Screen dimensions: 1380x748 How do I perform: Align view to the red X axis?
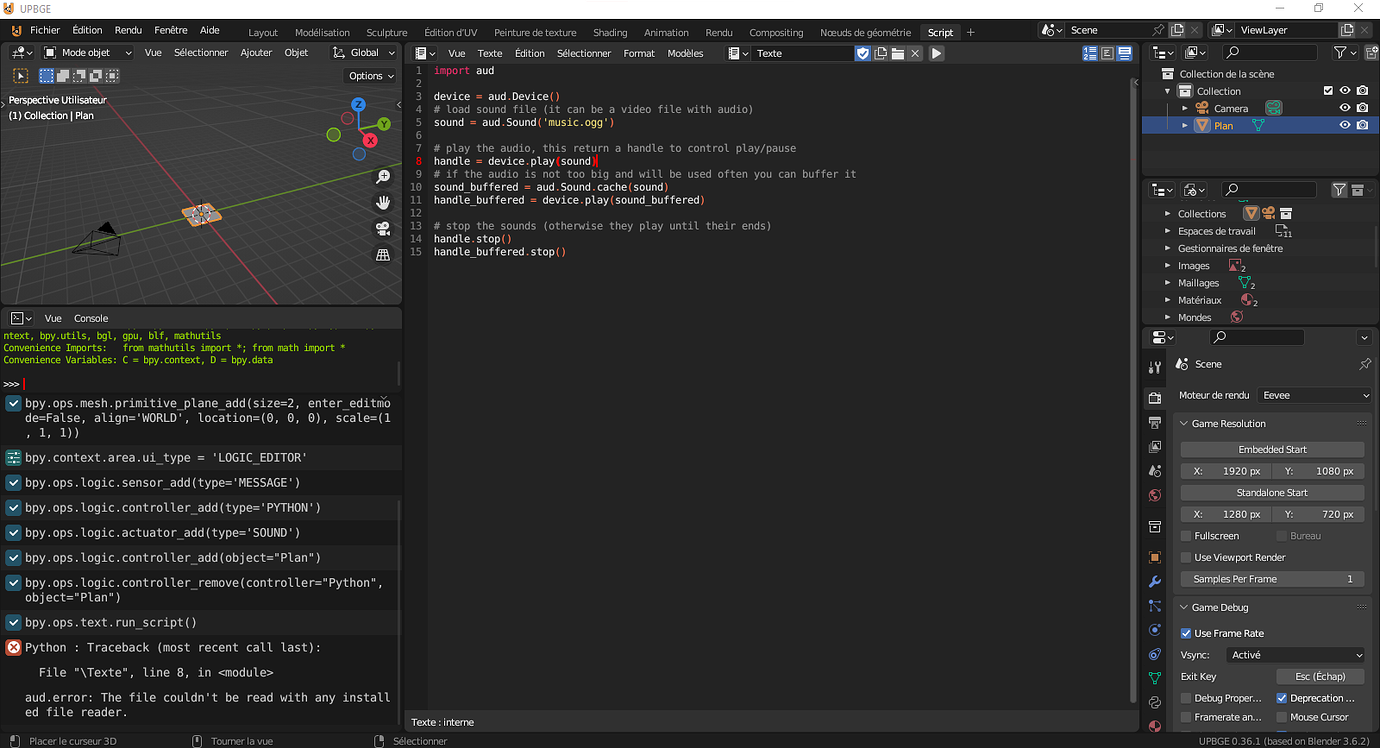[x=370, y=141]
